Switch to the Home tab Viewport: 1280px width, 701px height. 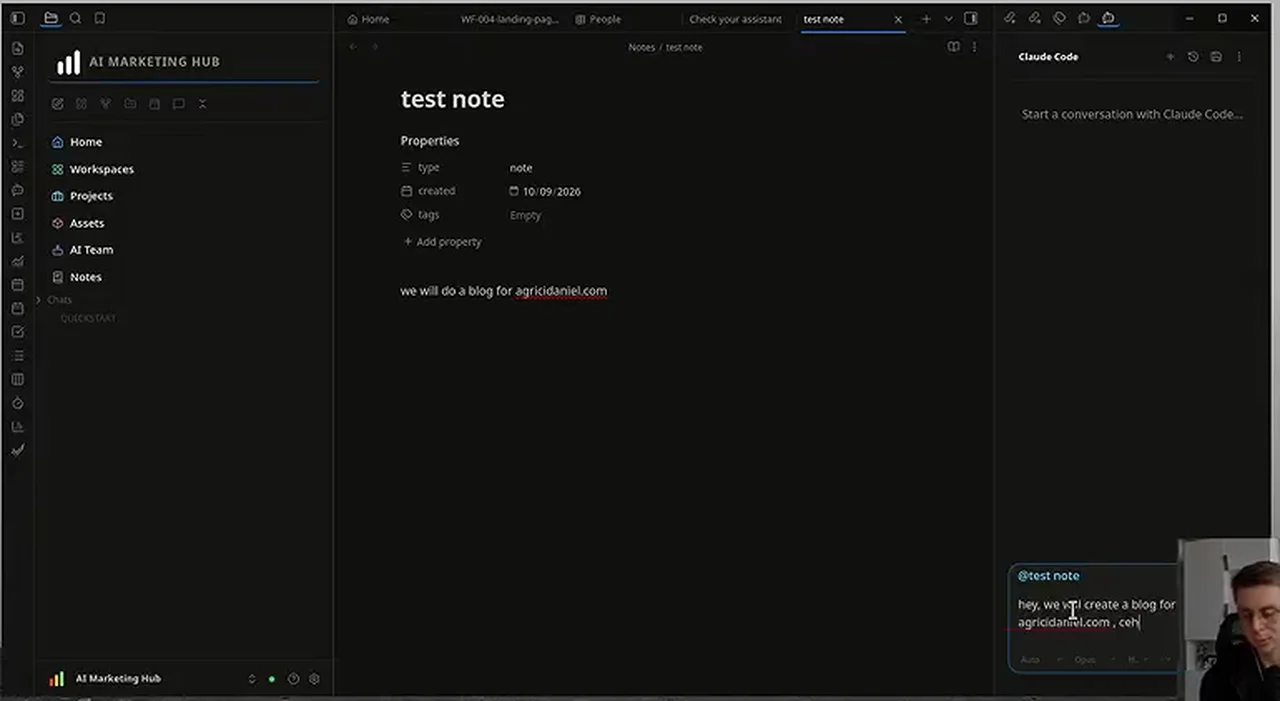(x=369, y=19)
